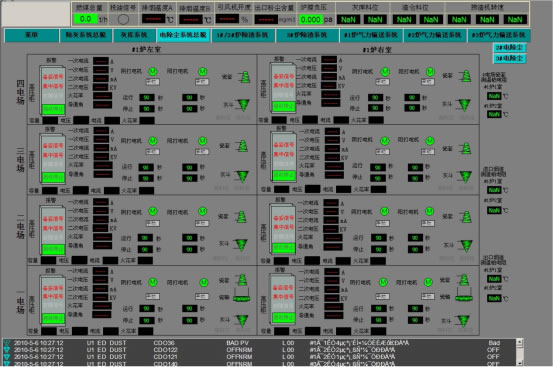Click the alarm list scrollbar down arrow
The width and height of the screenshot is (553, 367).
519,363
